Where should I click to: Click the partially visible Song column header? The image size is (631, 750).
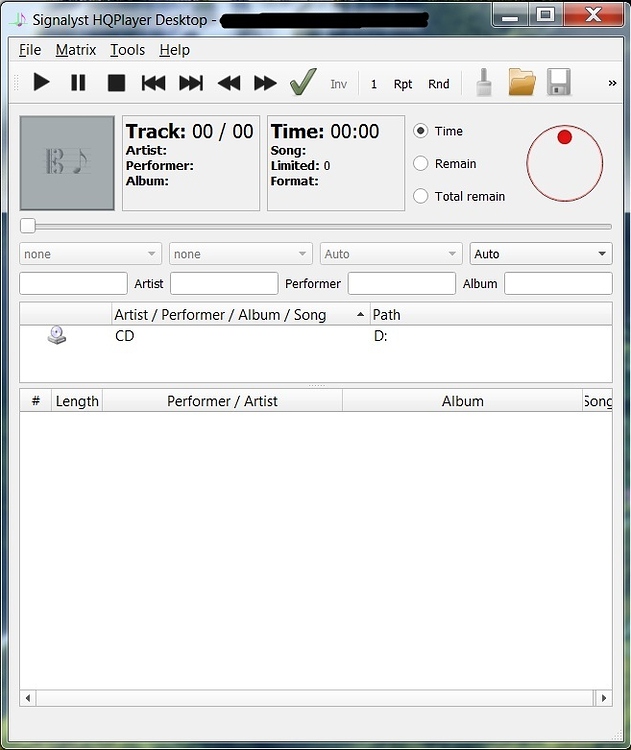(x=598, y=400)
